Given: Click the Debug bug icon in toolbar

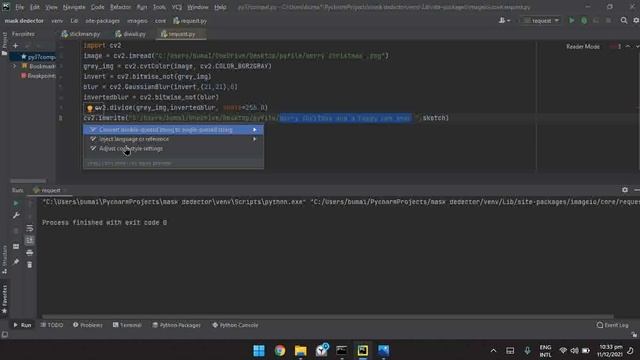Looking at the screenshot, I should click(x=584, y=20).
